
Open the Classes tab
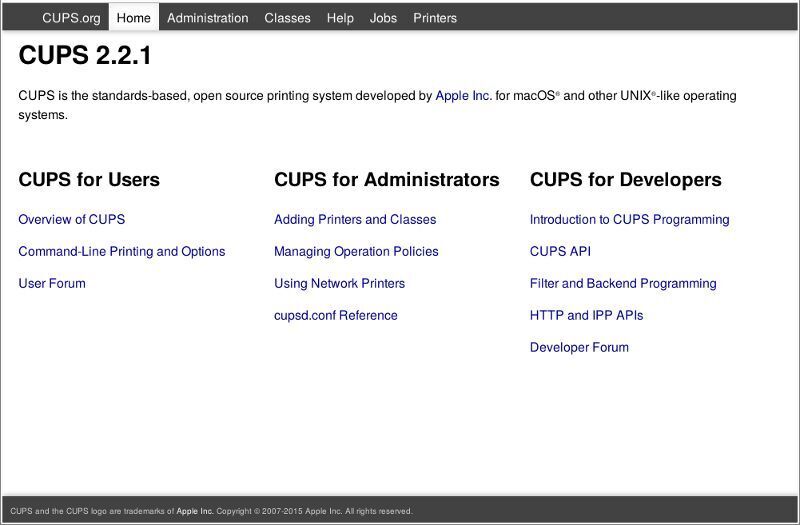click(x=287, y=18)
